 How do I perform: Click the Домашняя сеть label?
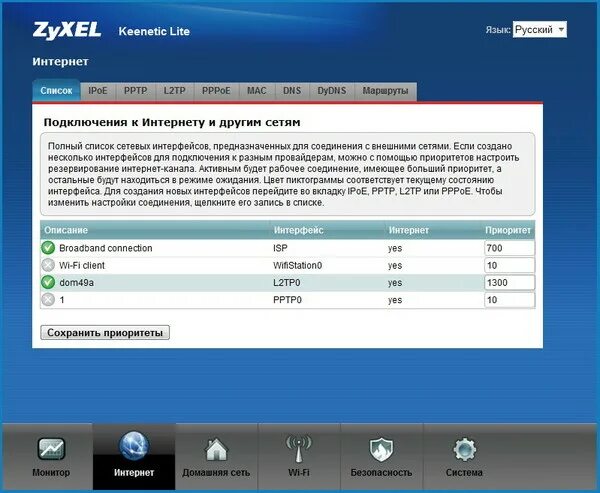pos(216,472)
